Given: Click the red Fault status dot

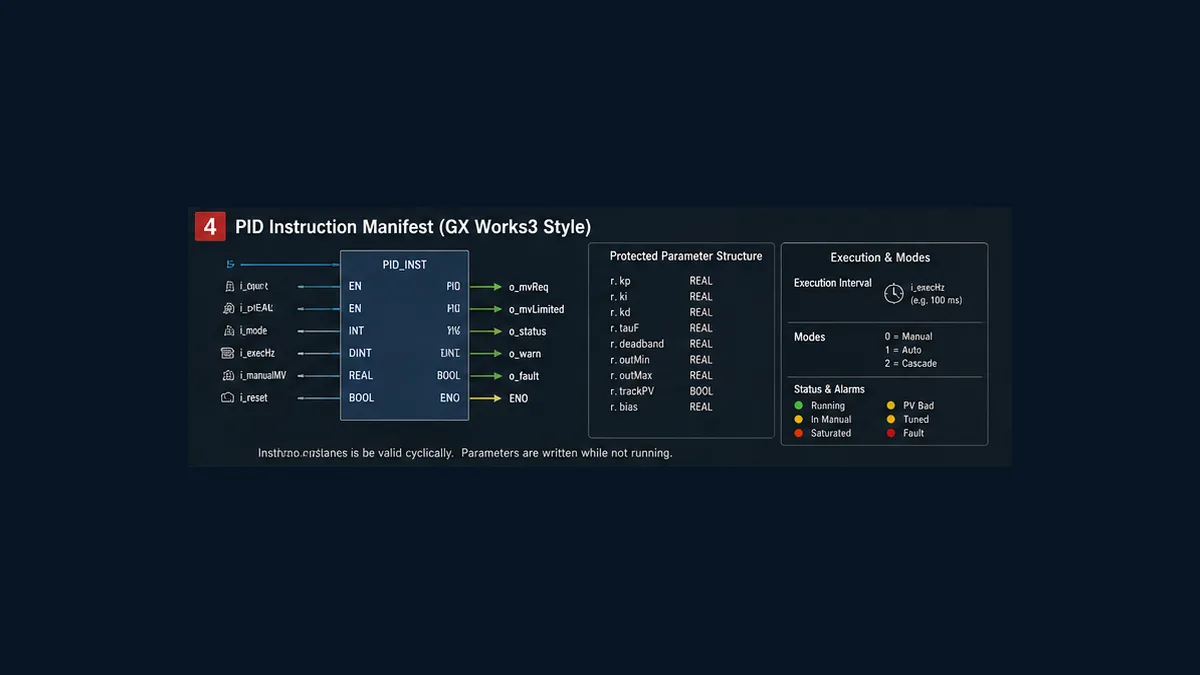Looking at the screenshot, I should click(892, 433).
